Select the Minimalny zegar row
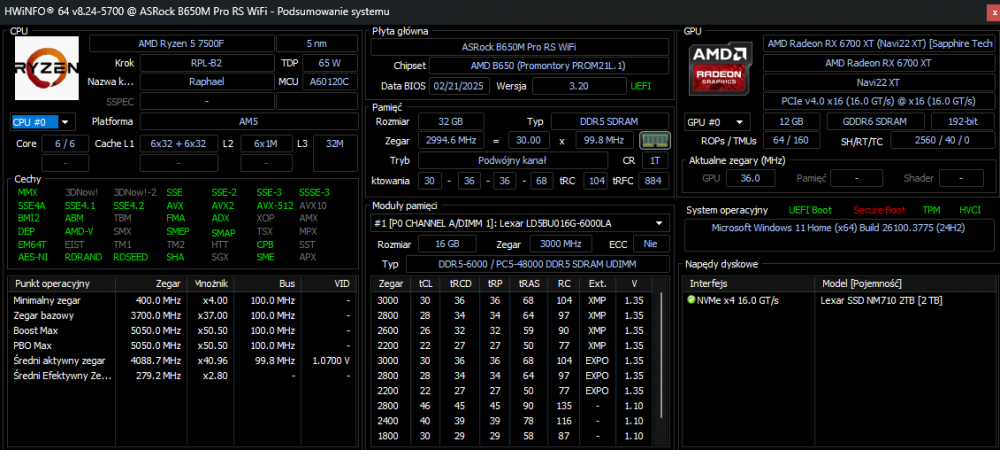 [x=182, y=300]
